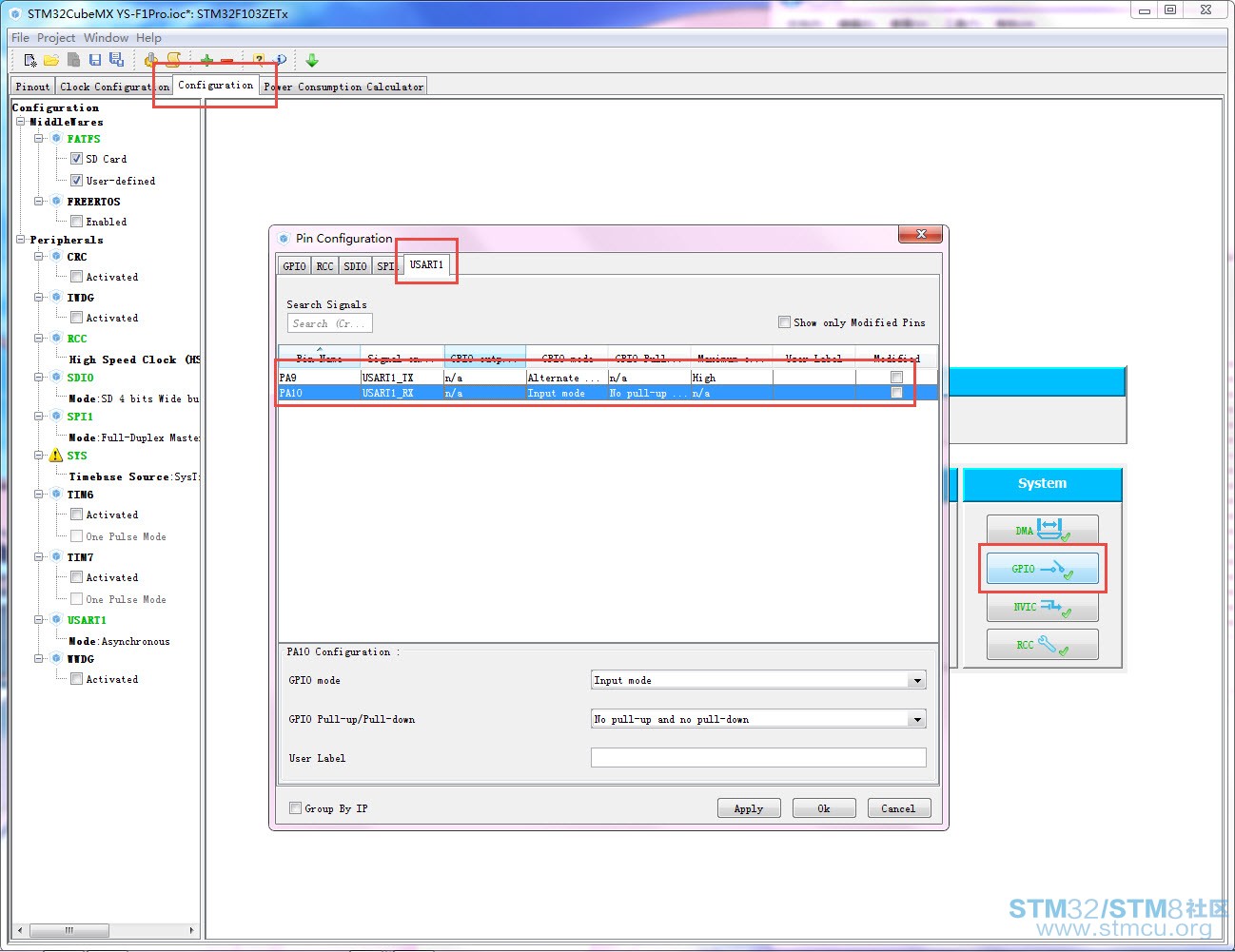The height and width of the screenshot is (952, 1235).
Task: Click the IWDG cube icon
Action: (x=56, y=298)
